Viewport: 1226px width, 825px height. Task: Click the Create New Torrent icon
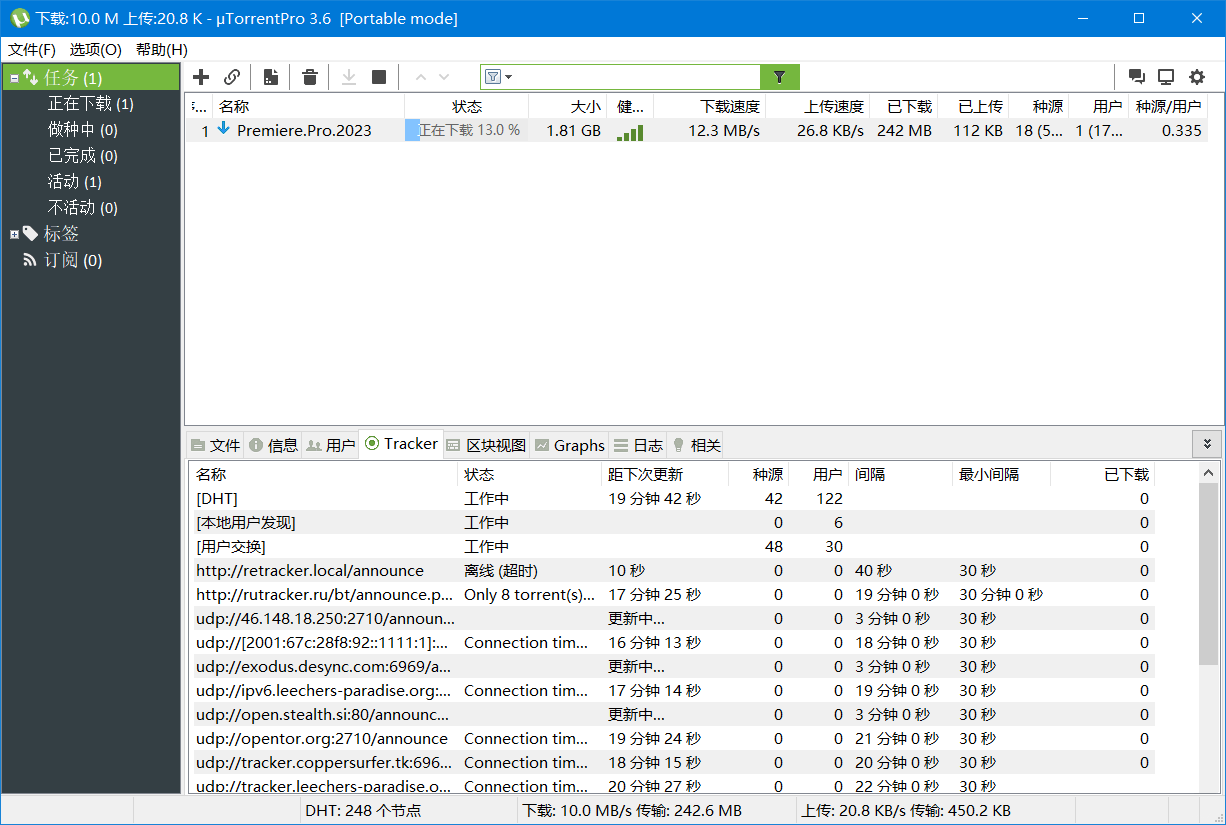point(270,76)
